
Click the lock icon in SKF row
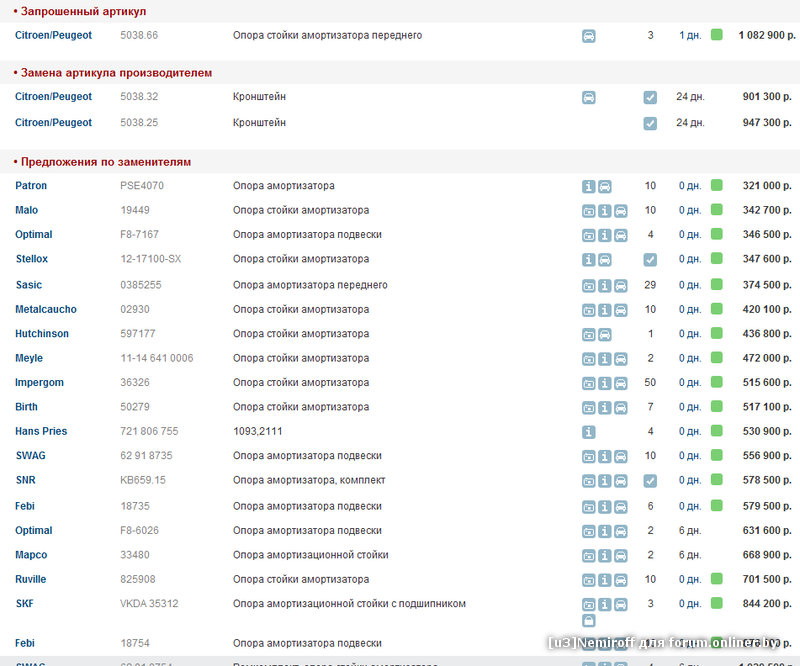coord(589,621)
